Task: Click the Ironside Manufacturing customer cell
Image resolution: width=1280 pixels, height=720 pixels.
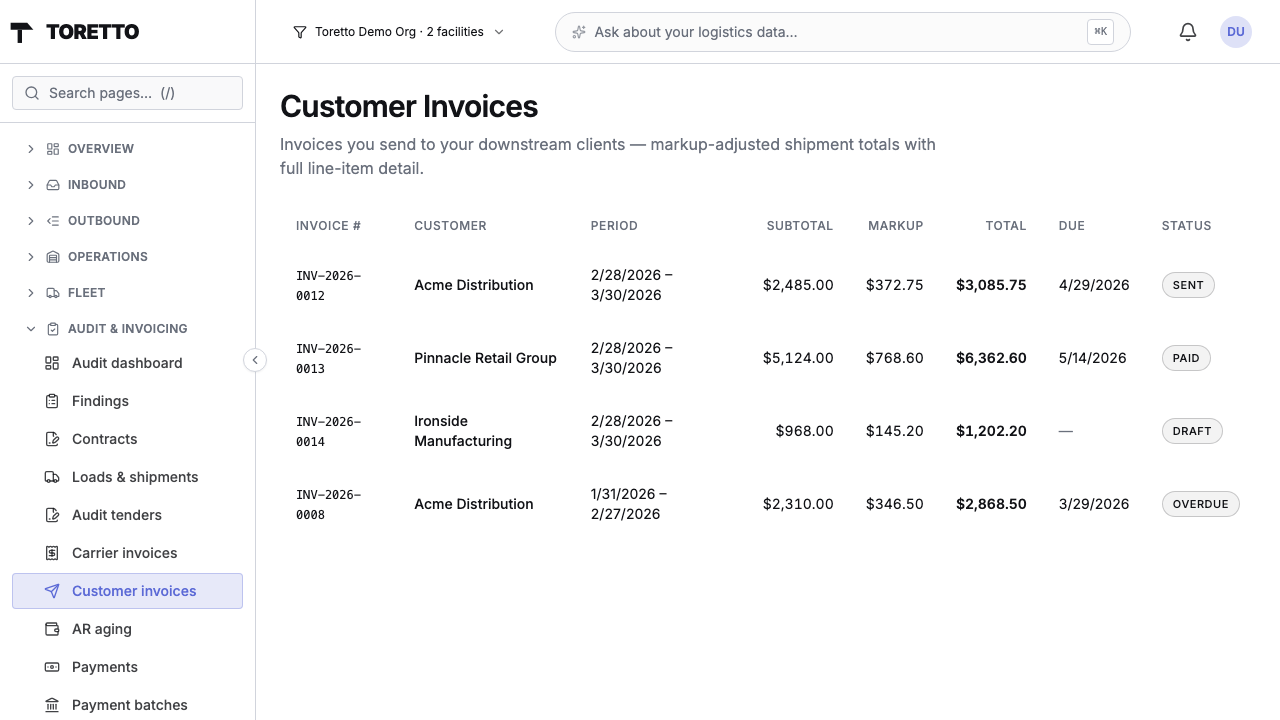Action: click(x=463, y=431)
